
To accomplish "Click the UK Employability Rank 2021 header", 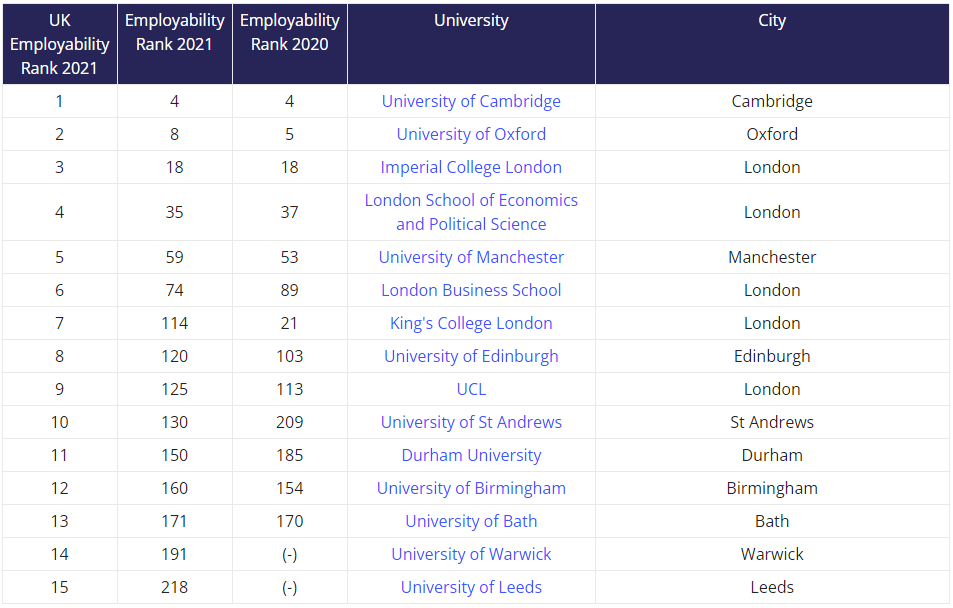I will (60, 44).
